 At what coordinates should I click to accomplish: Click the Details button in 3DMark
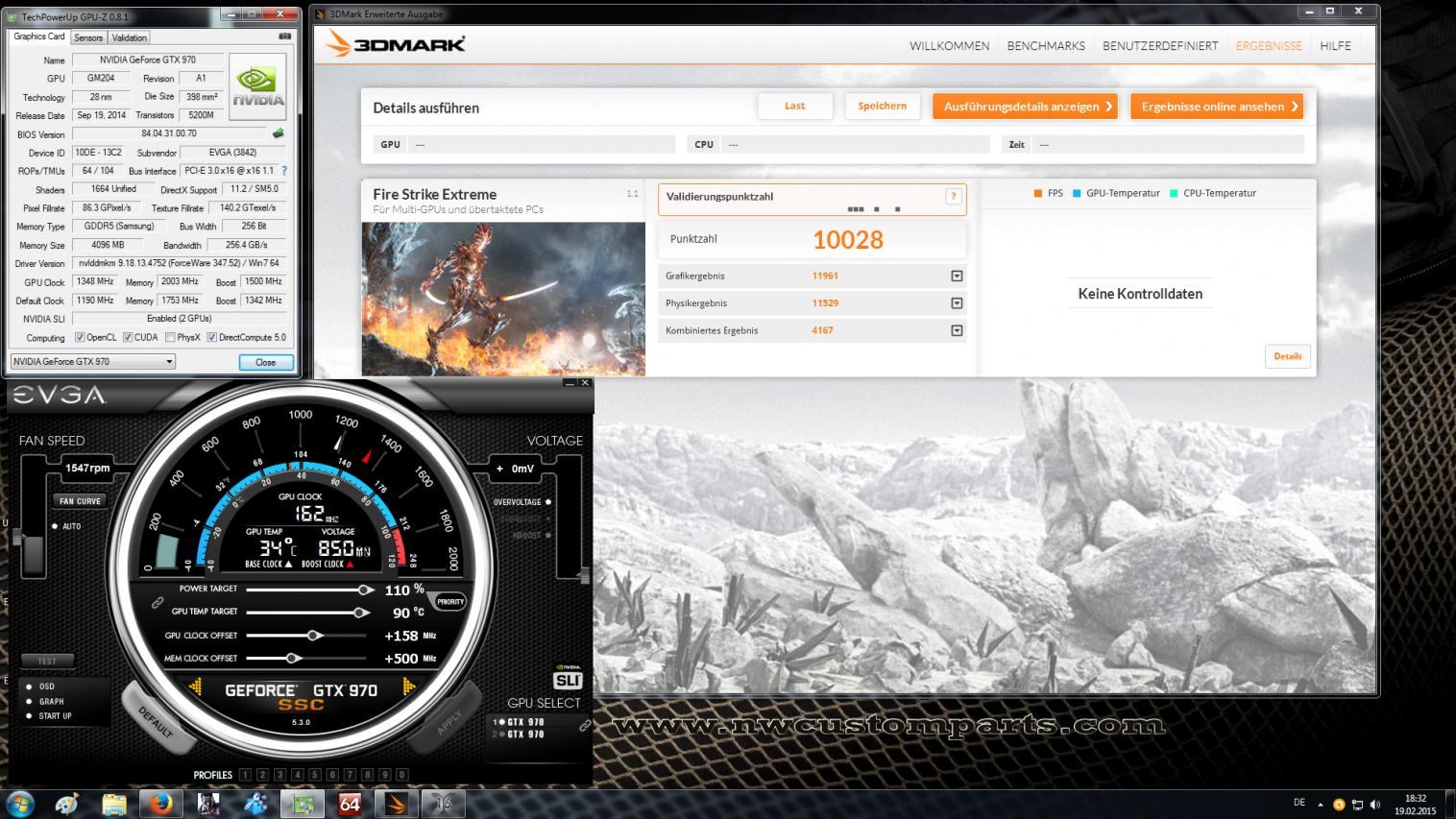tap(1288, 356)
